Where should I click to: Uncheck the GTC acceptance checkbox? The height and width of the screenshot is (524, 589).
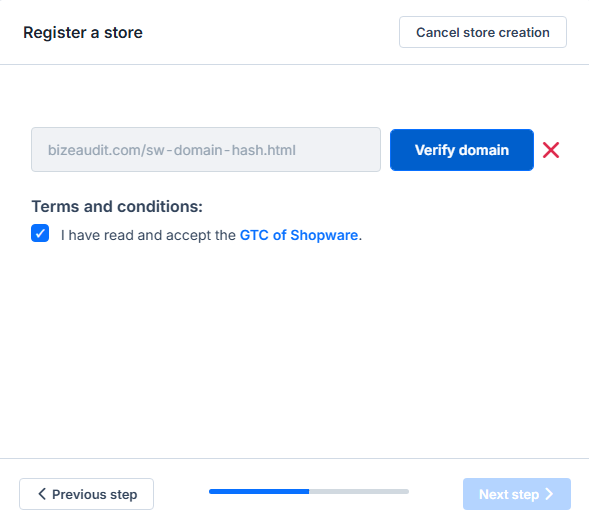pyautogui.click(x=40, y=233)
